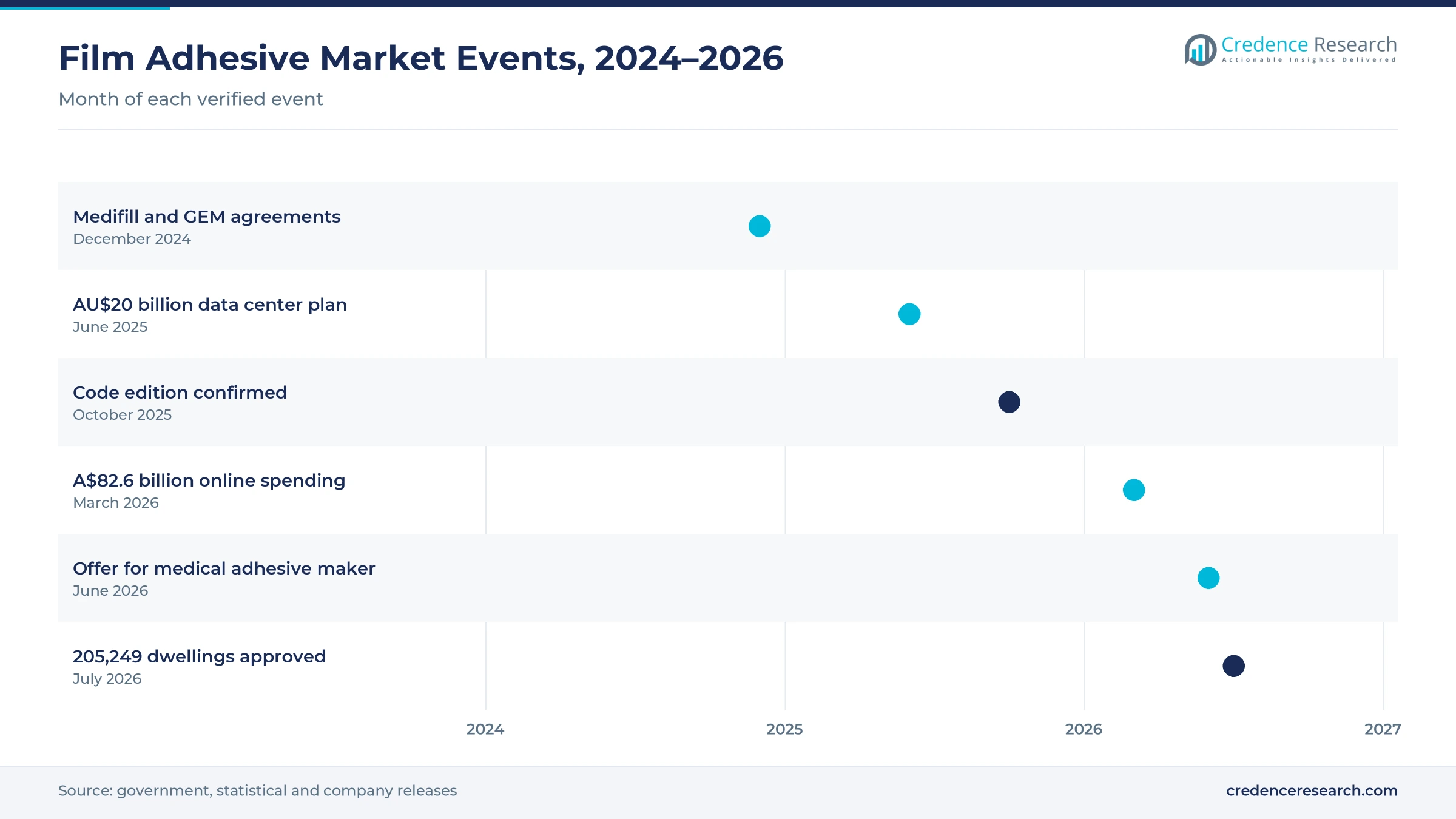Screen dimensions: 1456x819
Task: Click the 2024 axis label
Action: tap(485, 729)
